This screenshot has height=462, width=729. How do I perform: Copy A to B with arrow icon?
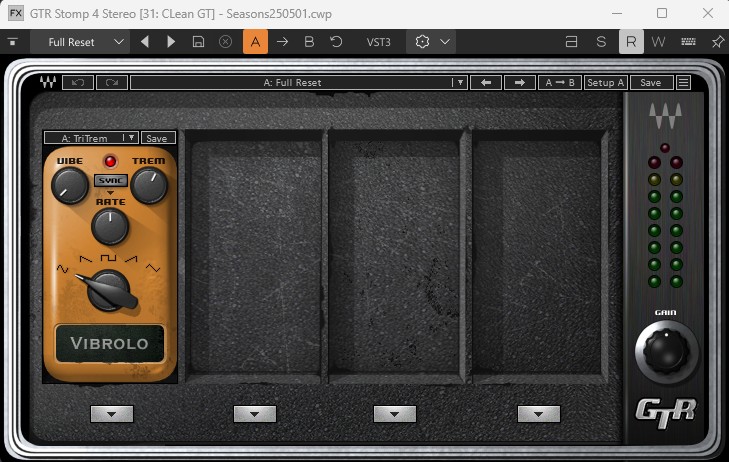(x=282, y=42)
